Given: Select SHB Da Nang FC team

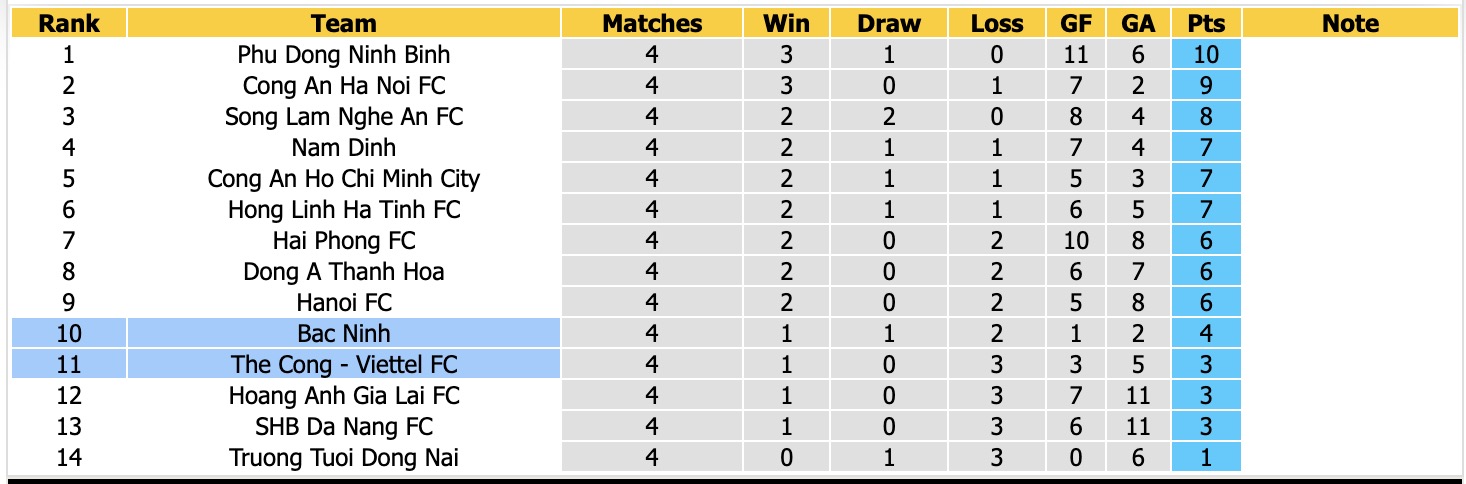Looking at the screenshot, I should coord(344,427).
